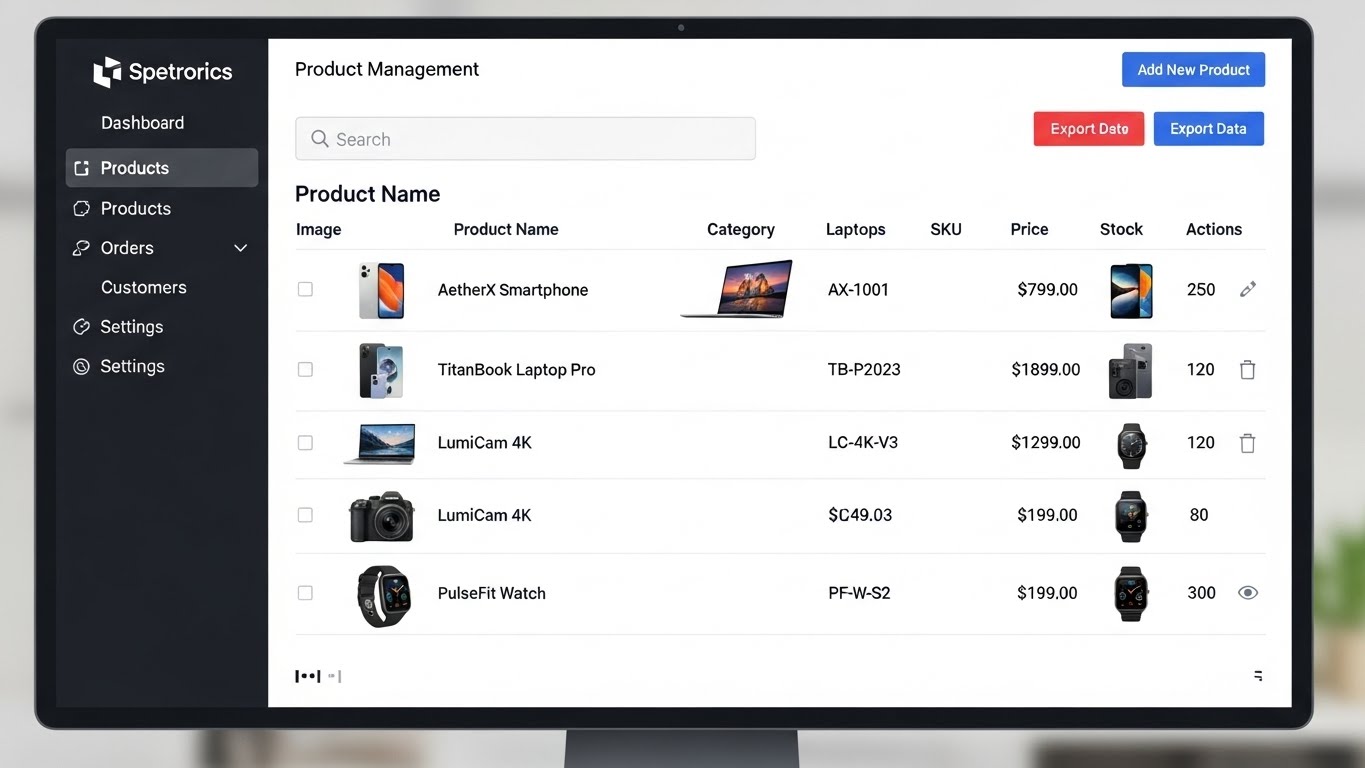Image resolution: width=1365 pixels, height=768 pixels.
Task: Click the pagination icon below the table
Action: (x=308, y=676)
